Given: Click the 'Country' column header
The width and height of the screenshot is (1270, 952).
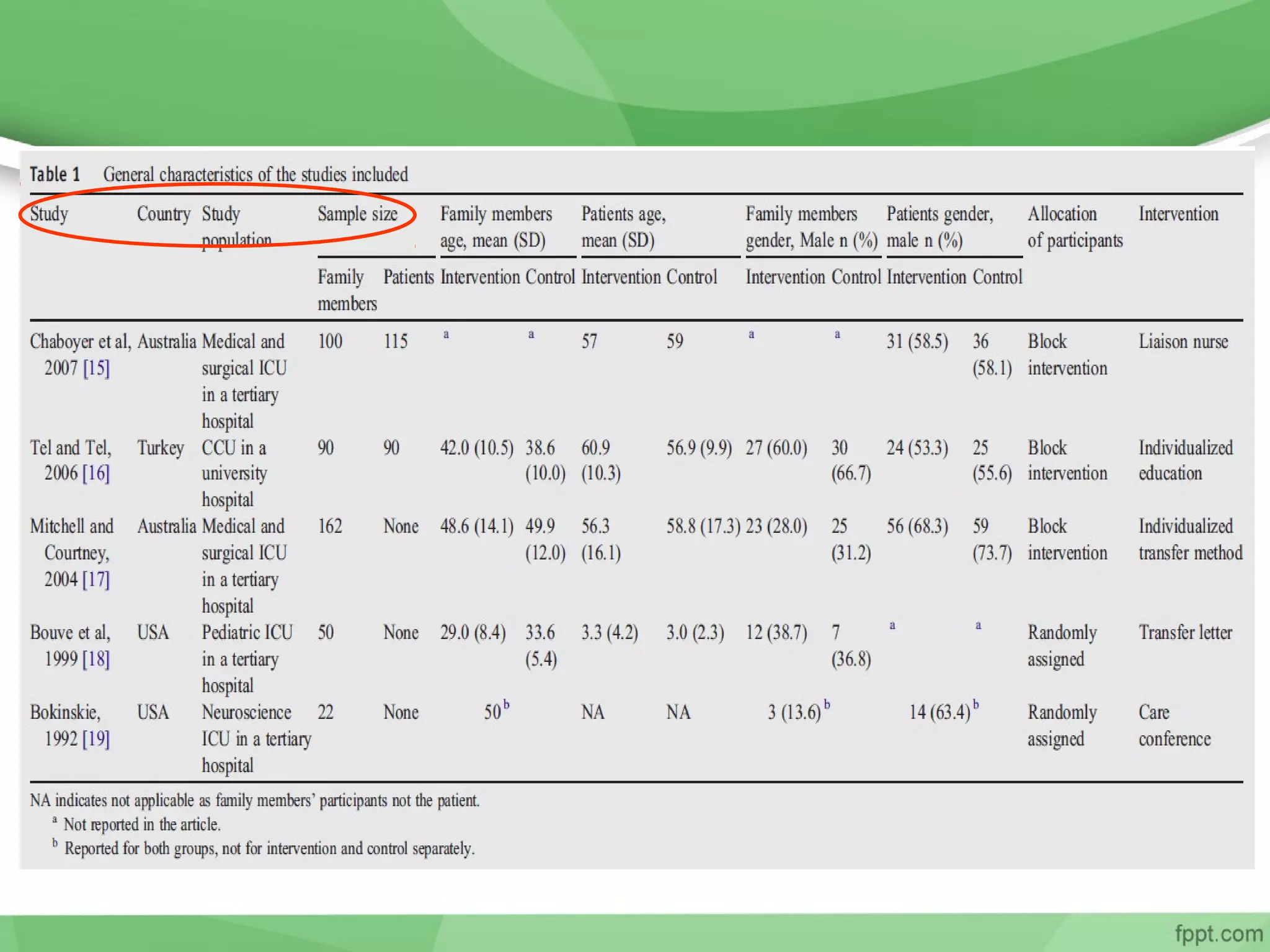Looking at the screenshot, I should click(163, 214).
